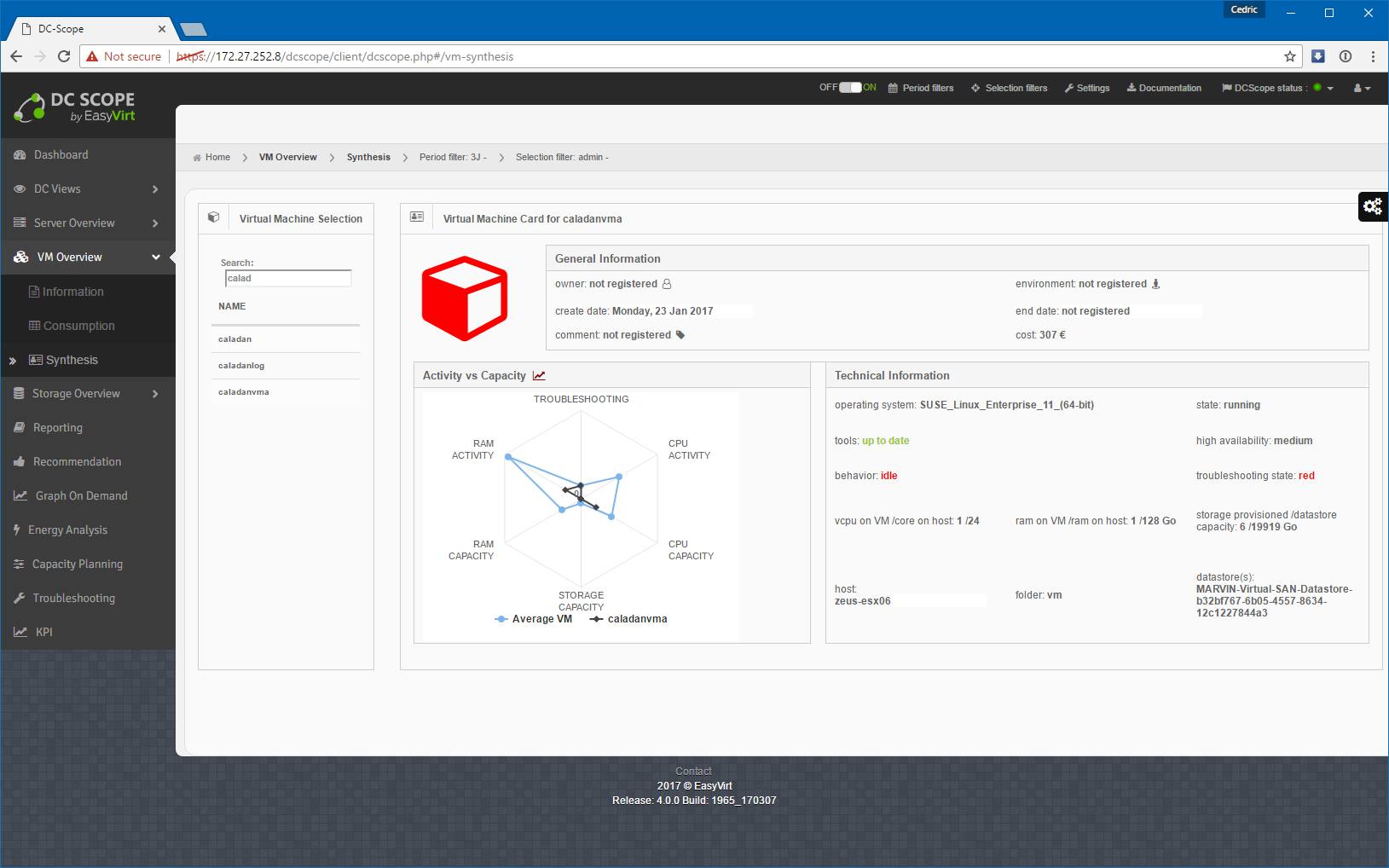Click the red virtual machine cube icon
This screenshot has height=868, width=1389.
tap(465, 298)
